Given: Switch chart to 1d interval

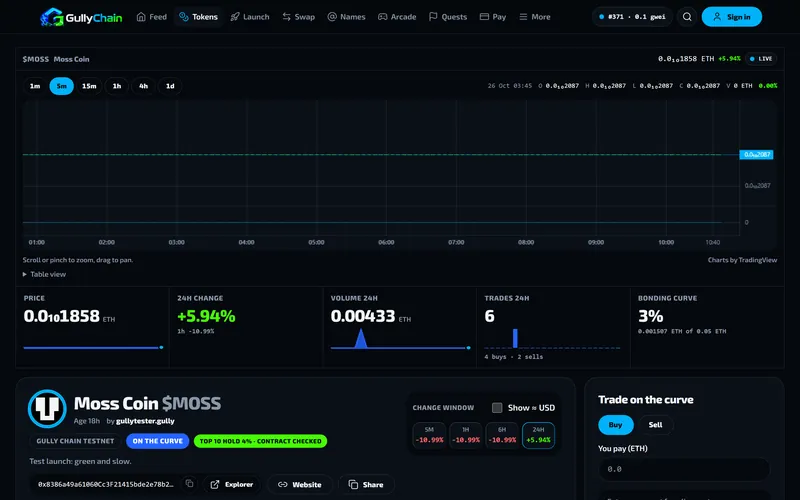Looking at the screenshot, I should click(170, 86).
